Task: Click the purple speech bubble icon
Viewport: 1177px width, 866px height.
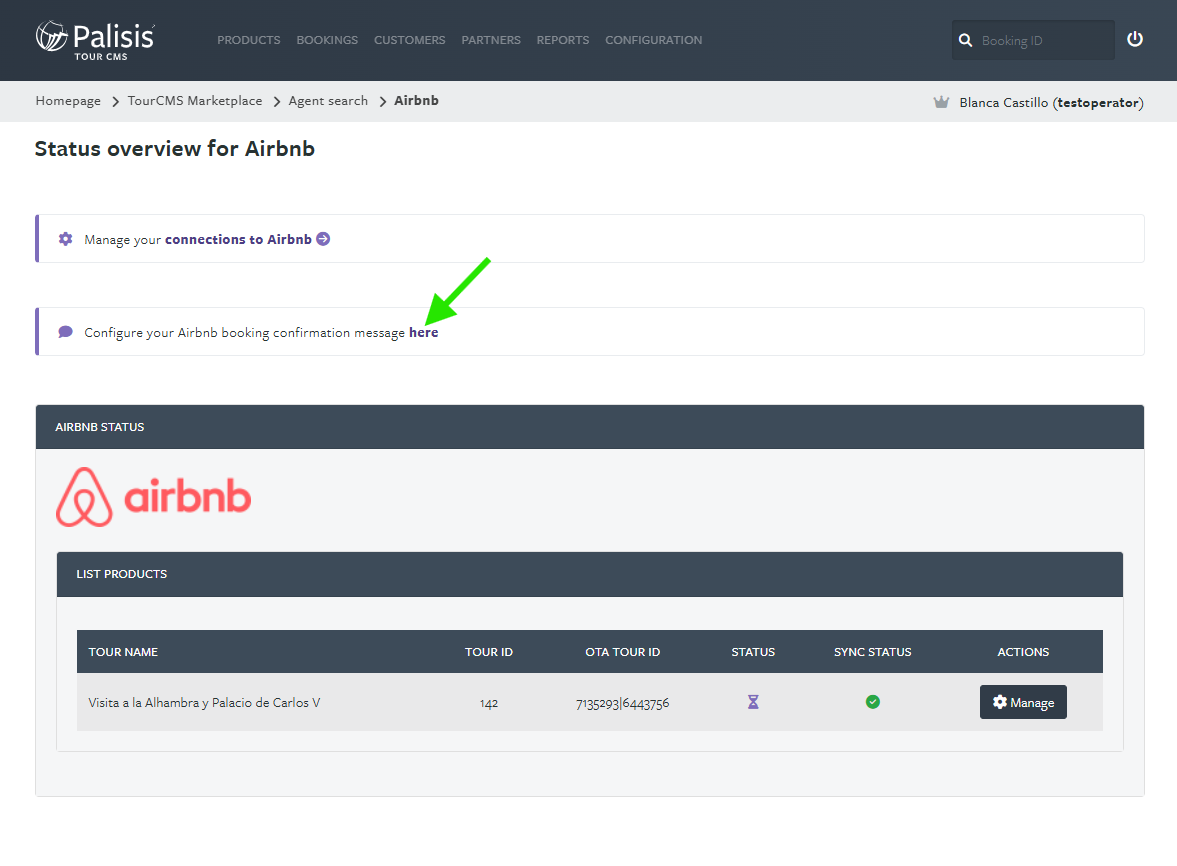Action: click(65, 332)
